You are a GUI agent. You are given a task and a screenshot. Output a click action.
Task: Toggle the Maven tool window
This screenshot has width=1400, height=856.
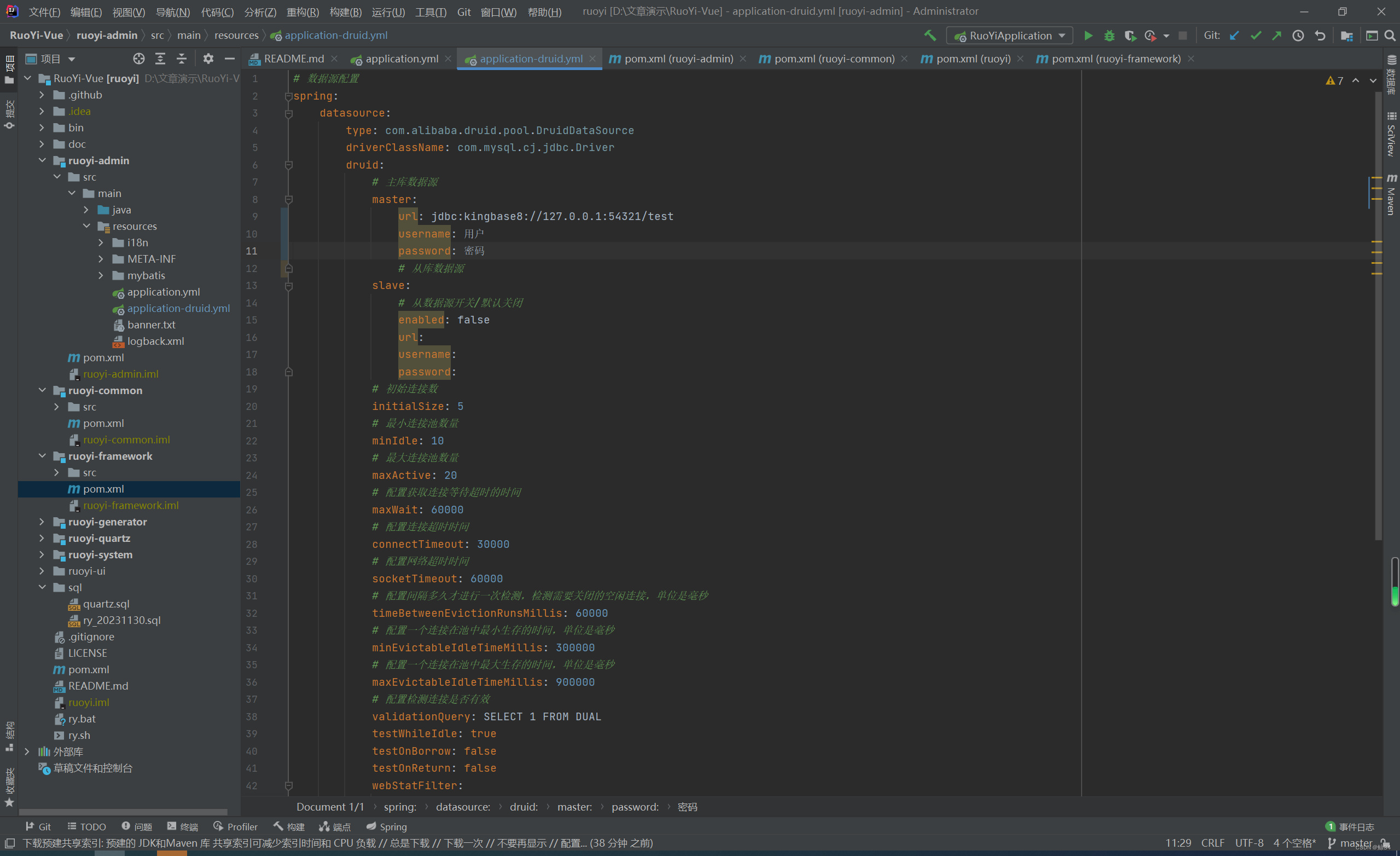(x=1391, y=195)
